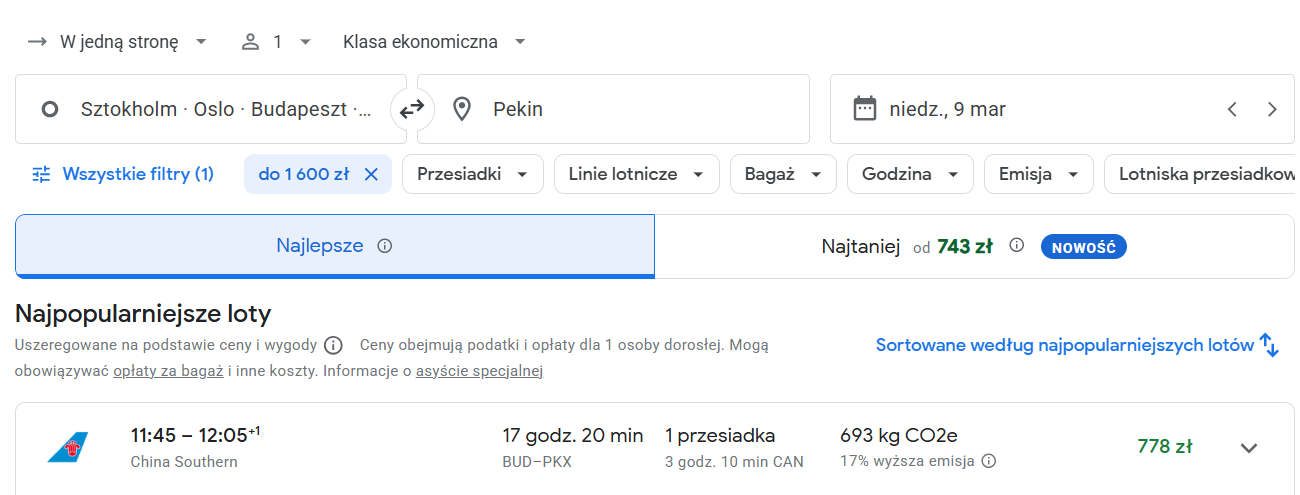Open 'Klasa ekonomiczna' class dropdown
This screenshot has width=1300, height=495.
click(x=434, y=42)
